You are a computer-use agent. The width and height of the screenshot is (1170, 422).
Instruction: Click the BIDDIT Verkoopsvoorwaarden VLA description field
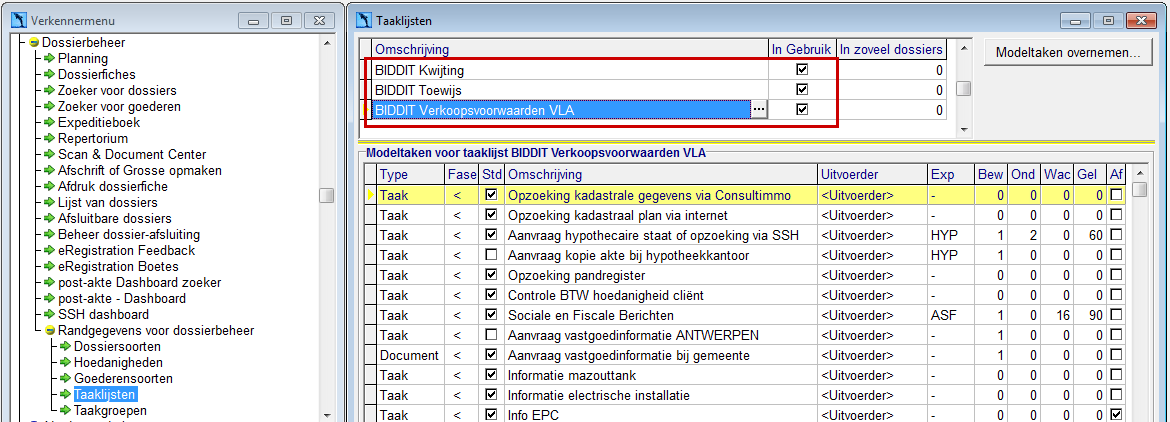560,110
